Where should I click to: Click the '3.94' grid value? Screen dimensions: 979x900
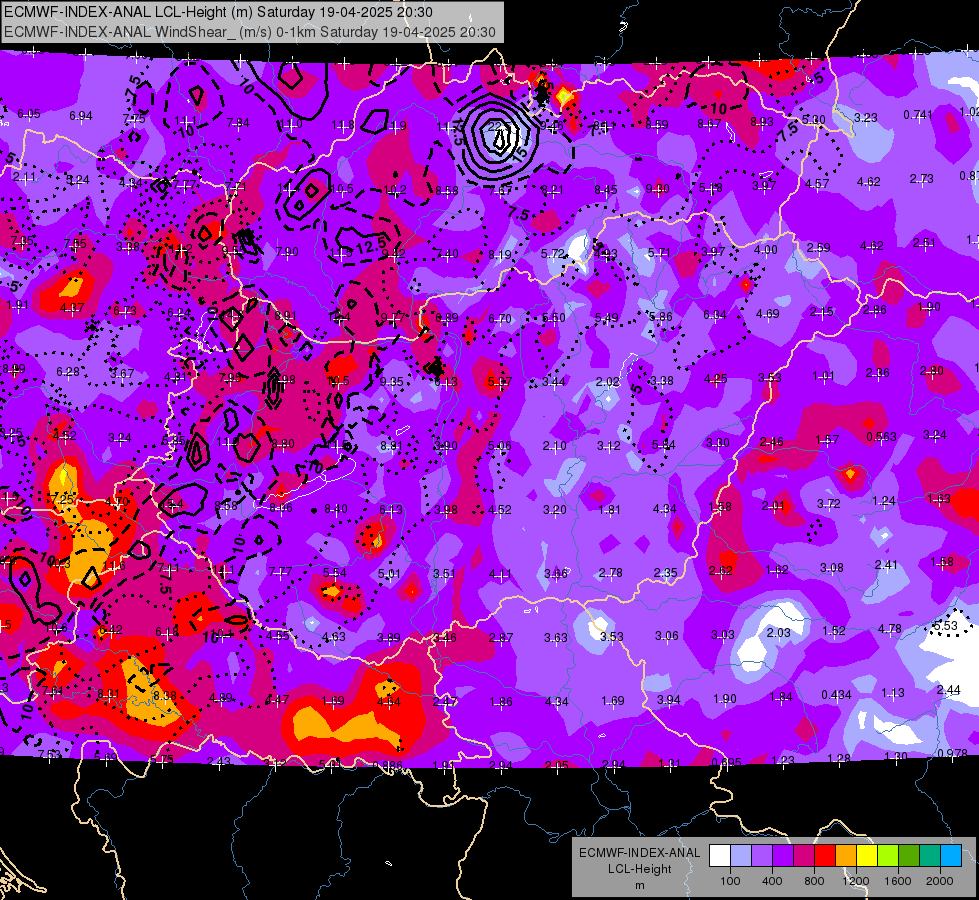click(669, 700)
